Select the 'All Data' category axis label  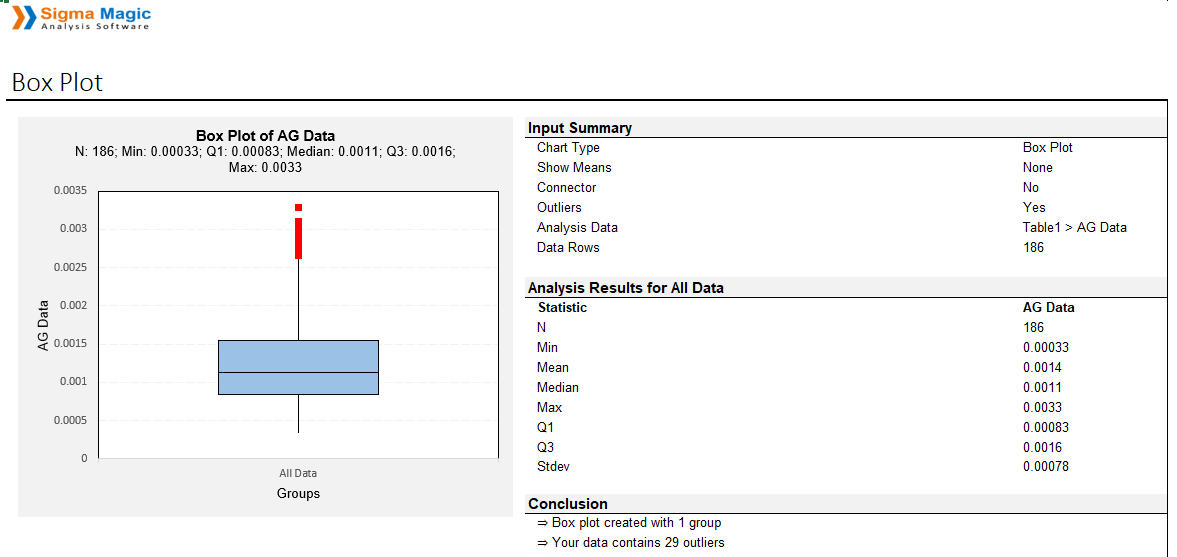pos(298,473)
